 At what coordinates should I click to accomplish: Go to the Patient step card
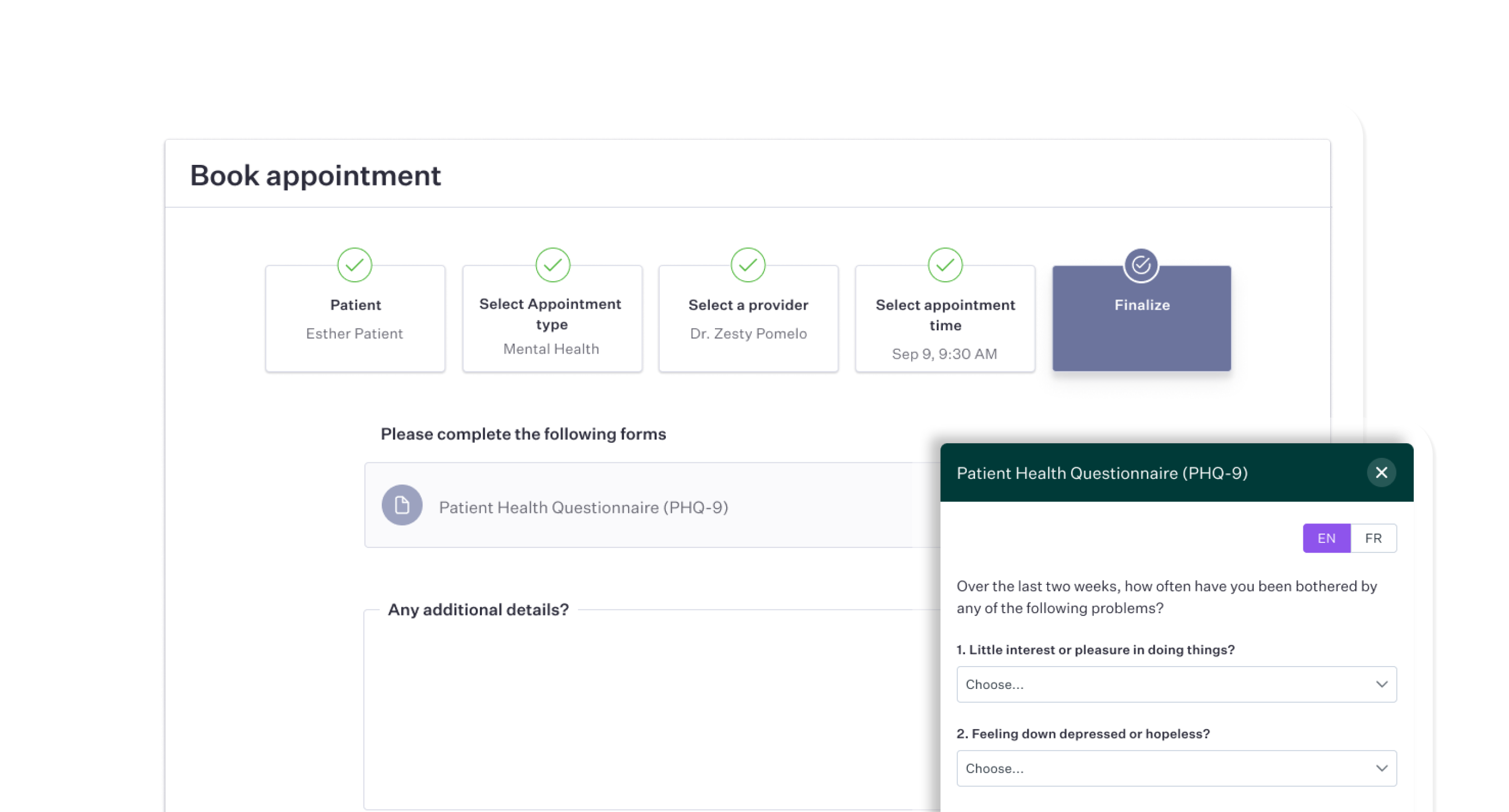(355, 319)
